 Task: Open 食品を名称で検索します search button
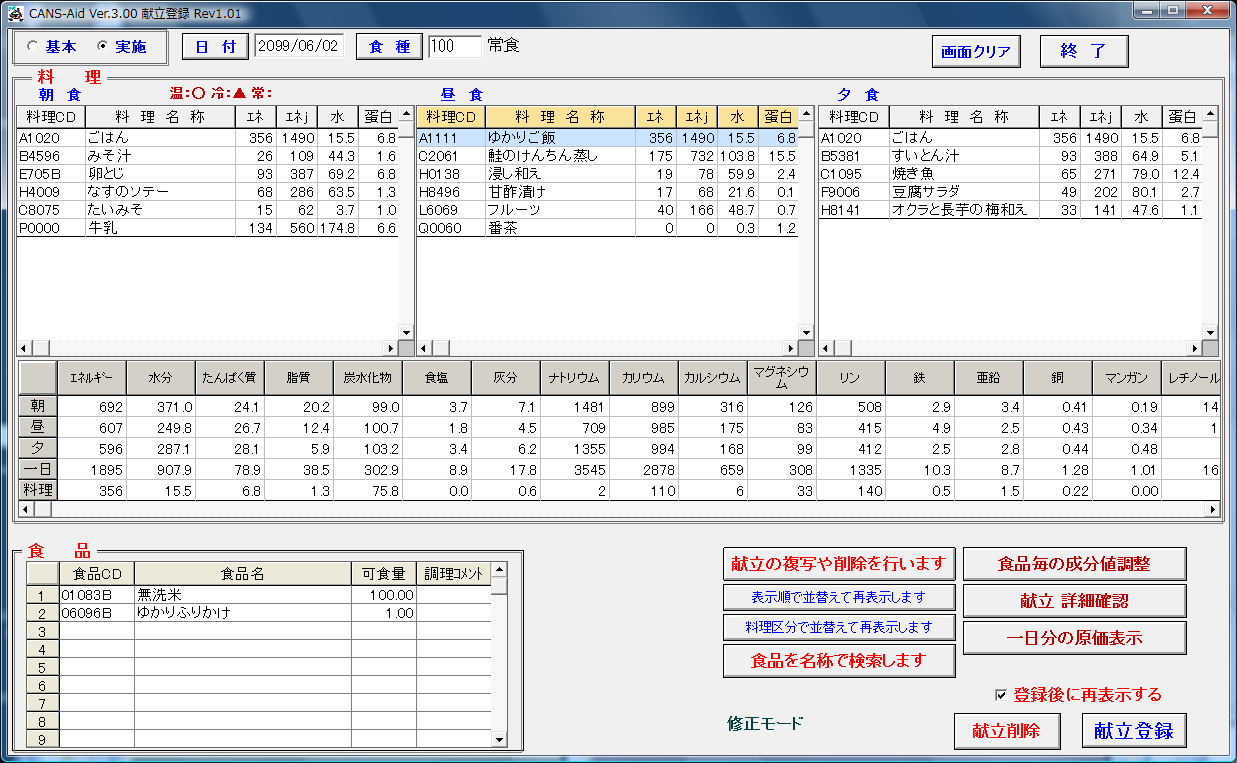838,661
